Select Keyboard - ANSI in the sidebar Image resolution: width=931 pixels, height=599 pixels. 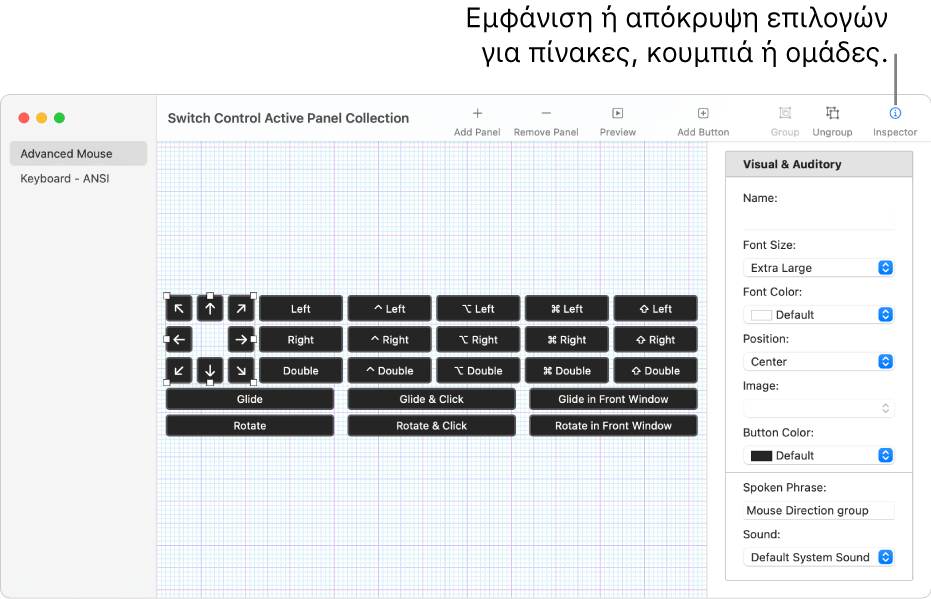[78, 179]
